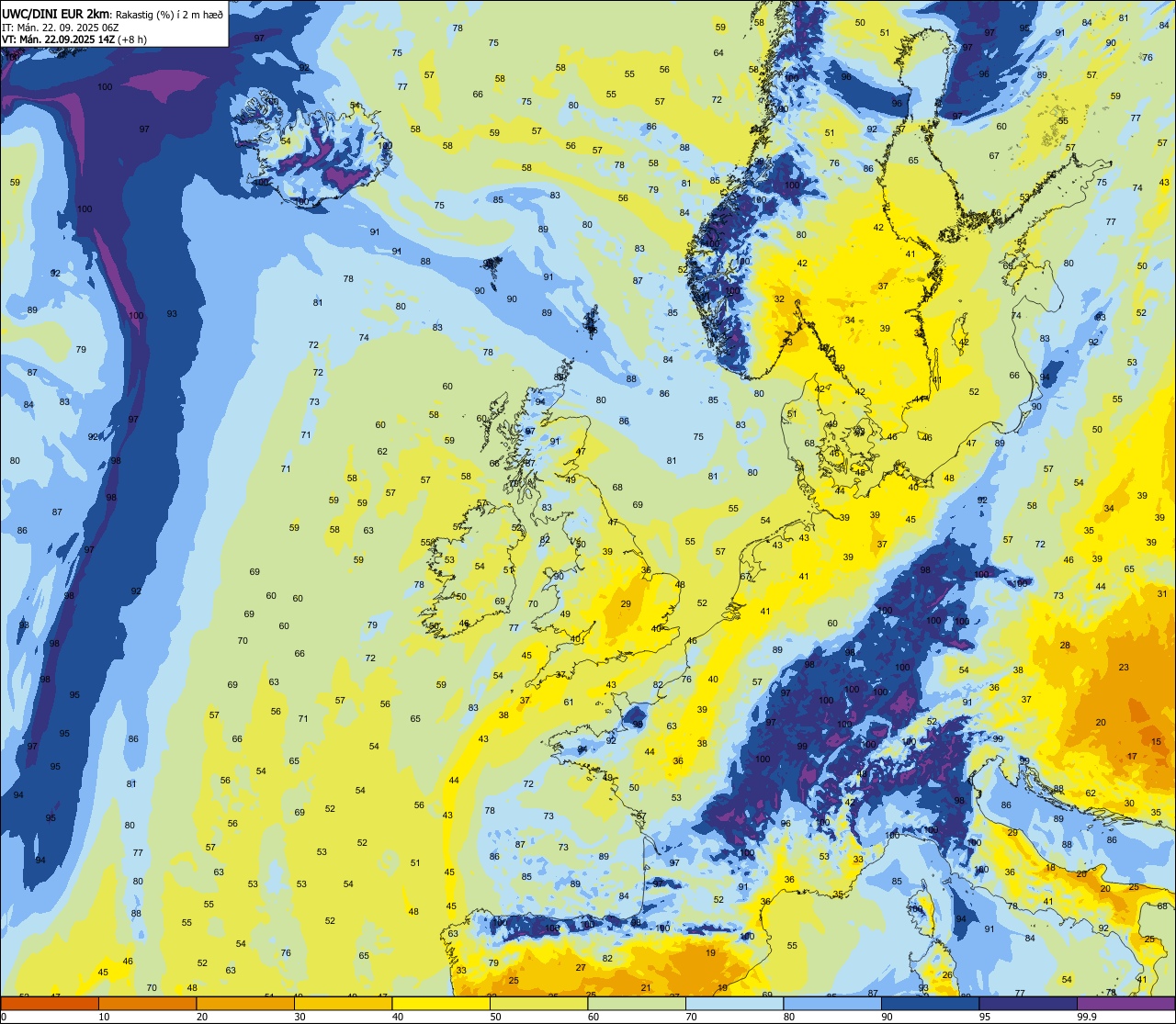
Task: Click the humidity value "31" on the map
Action: [x=1161, y=594]
